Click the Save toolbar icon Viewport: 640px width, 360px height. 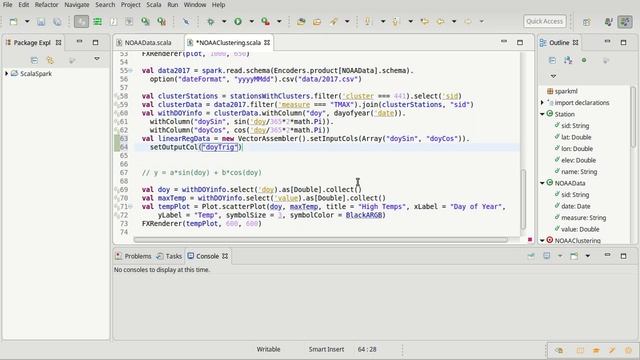(x=41, y=22)
